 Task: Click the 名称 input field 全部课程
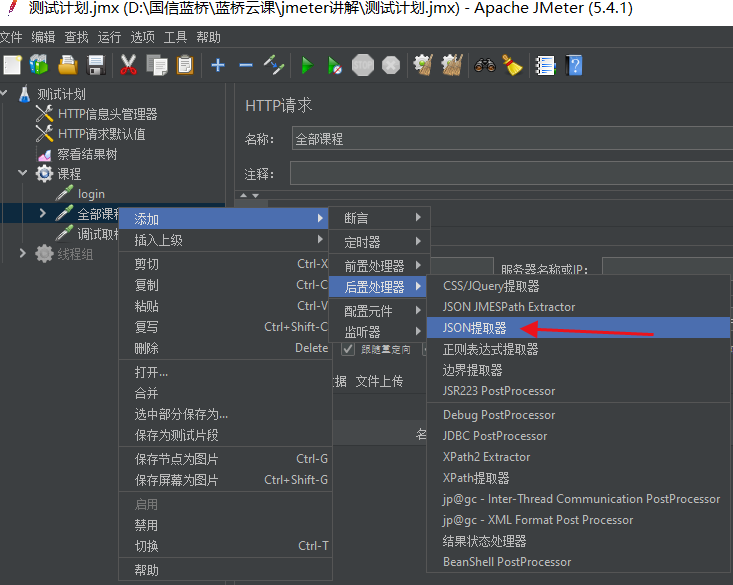[512, 138]
